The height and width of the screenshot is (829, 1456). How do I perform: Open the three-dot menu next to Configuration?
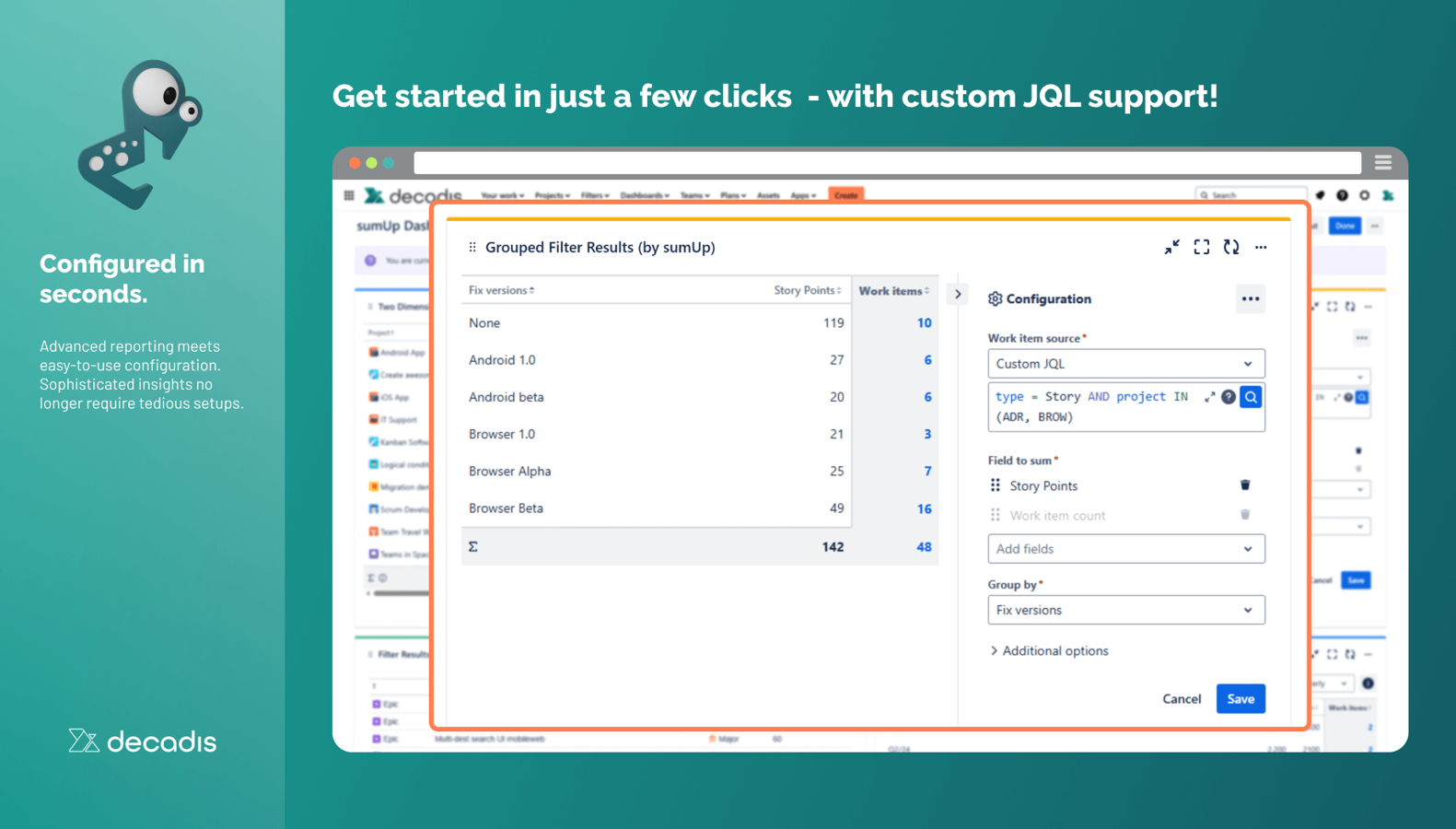[x=1250, y=298]
